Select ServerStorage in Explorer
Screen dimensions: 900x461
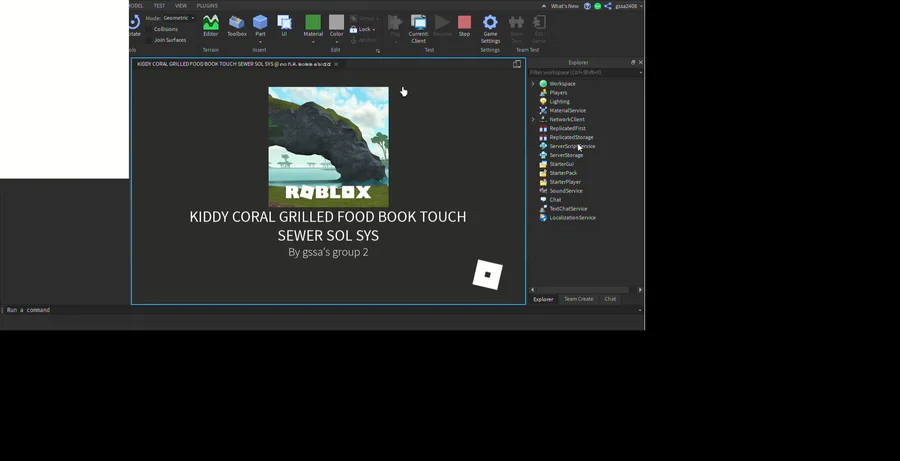click(x=566, y=155)
